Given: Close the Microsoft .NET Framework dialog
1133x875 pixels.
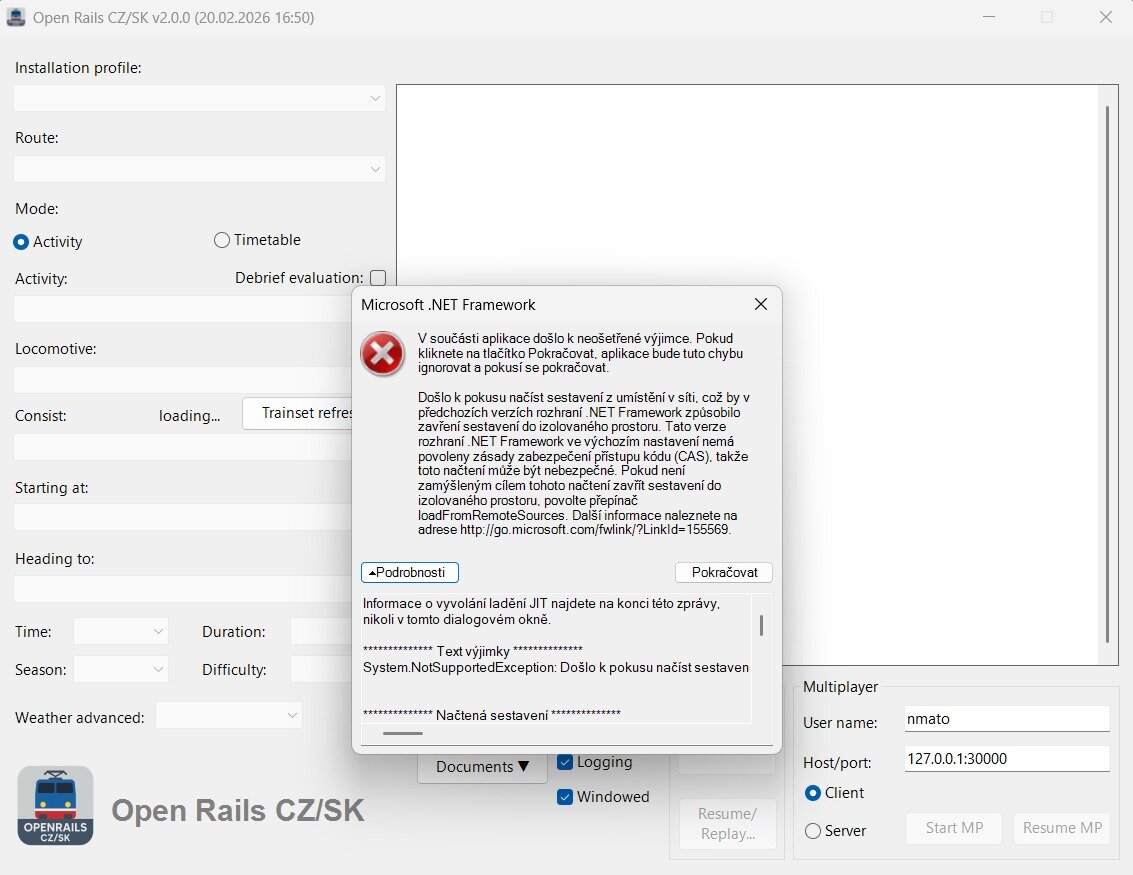Looking at the screenshot, I should 760,304.
